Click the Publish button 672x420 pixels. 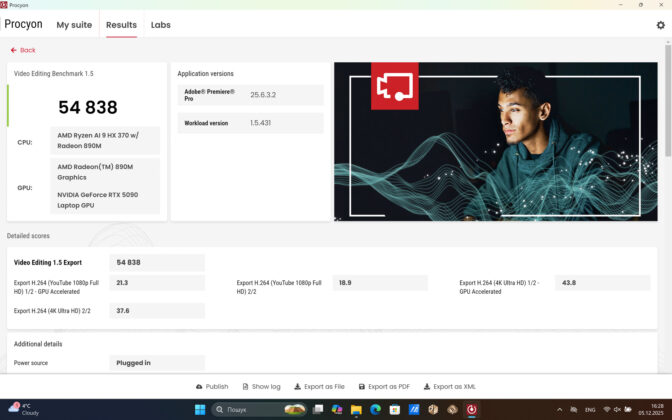(x=212, y=387)
